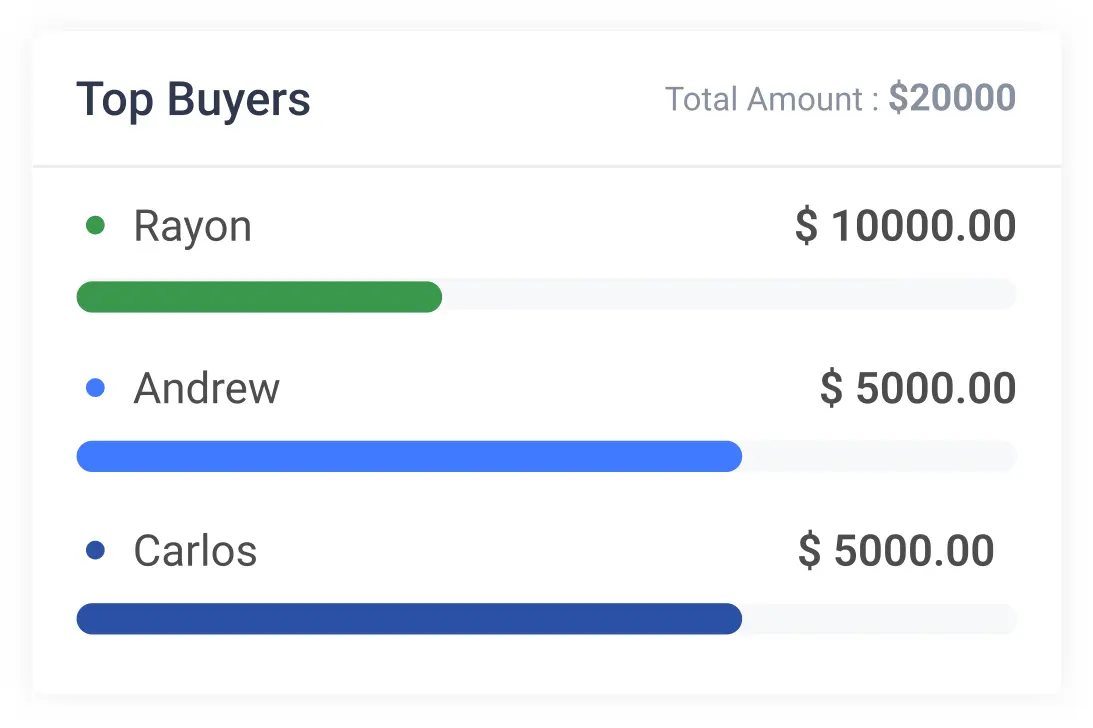The image size is (1093, 728).
Task: Click the light blue Andrew progress bar fill
Action: tap(409, 456)
